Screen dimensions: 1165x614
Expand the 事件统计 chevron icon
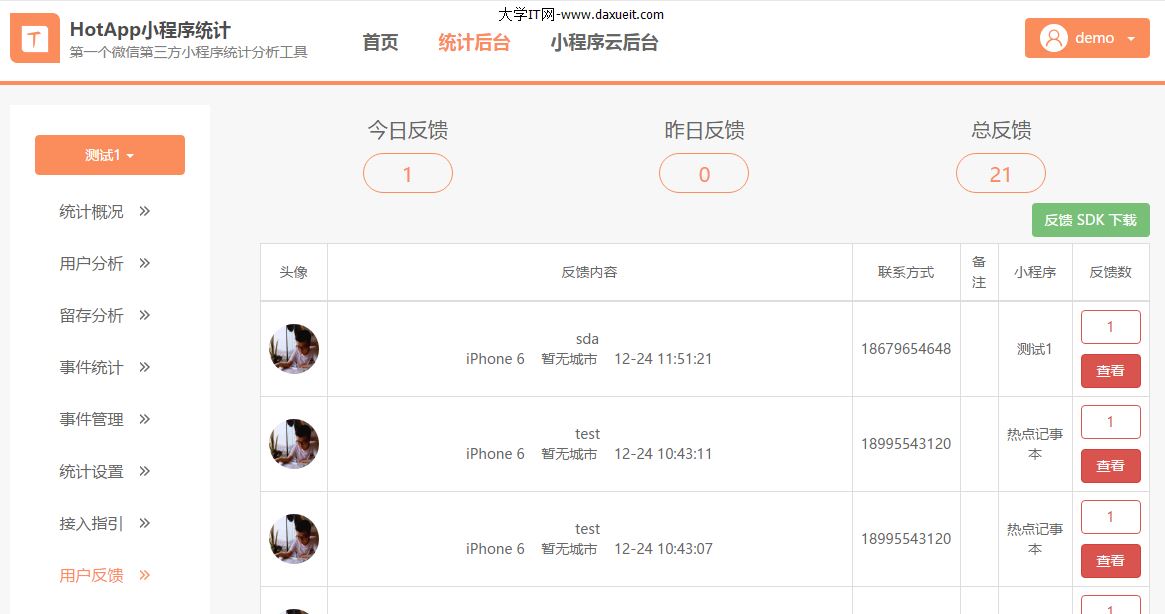pyautogui.click(x=144, y=367)
